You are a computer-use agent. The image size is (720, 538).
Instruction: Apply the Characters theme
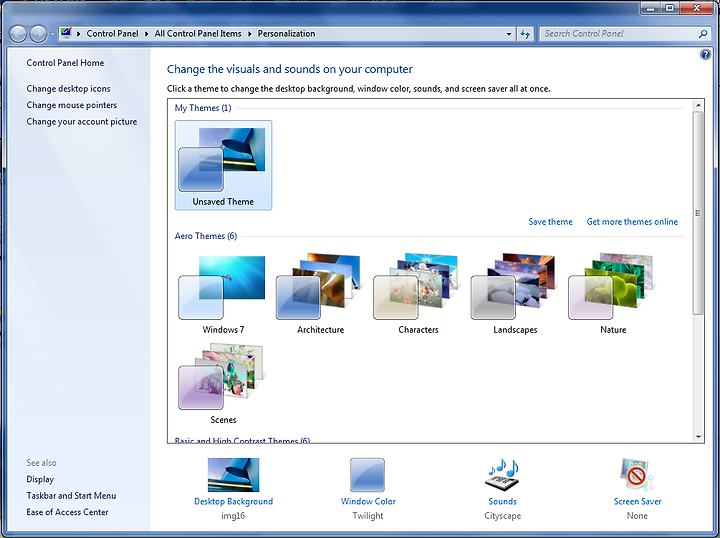tap(418, 294)
